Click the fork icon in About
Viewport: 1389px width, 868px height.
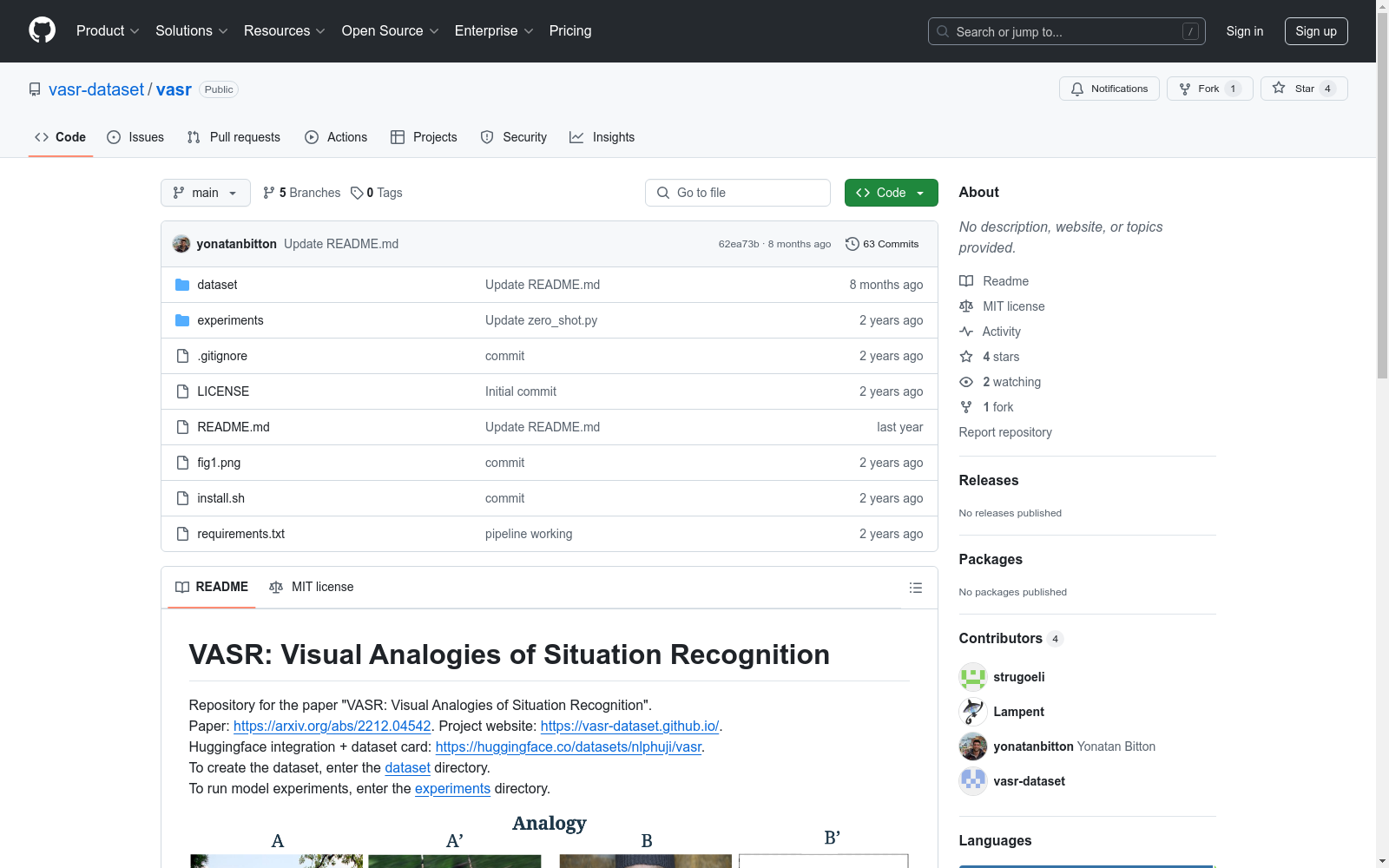(x=966, y=407)
